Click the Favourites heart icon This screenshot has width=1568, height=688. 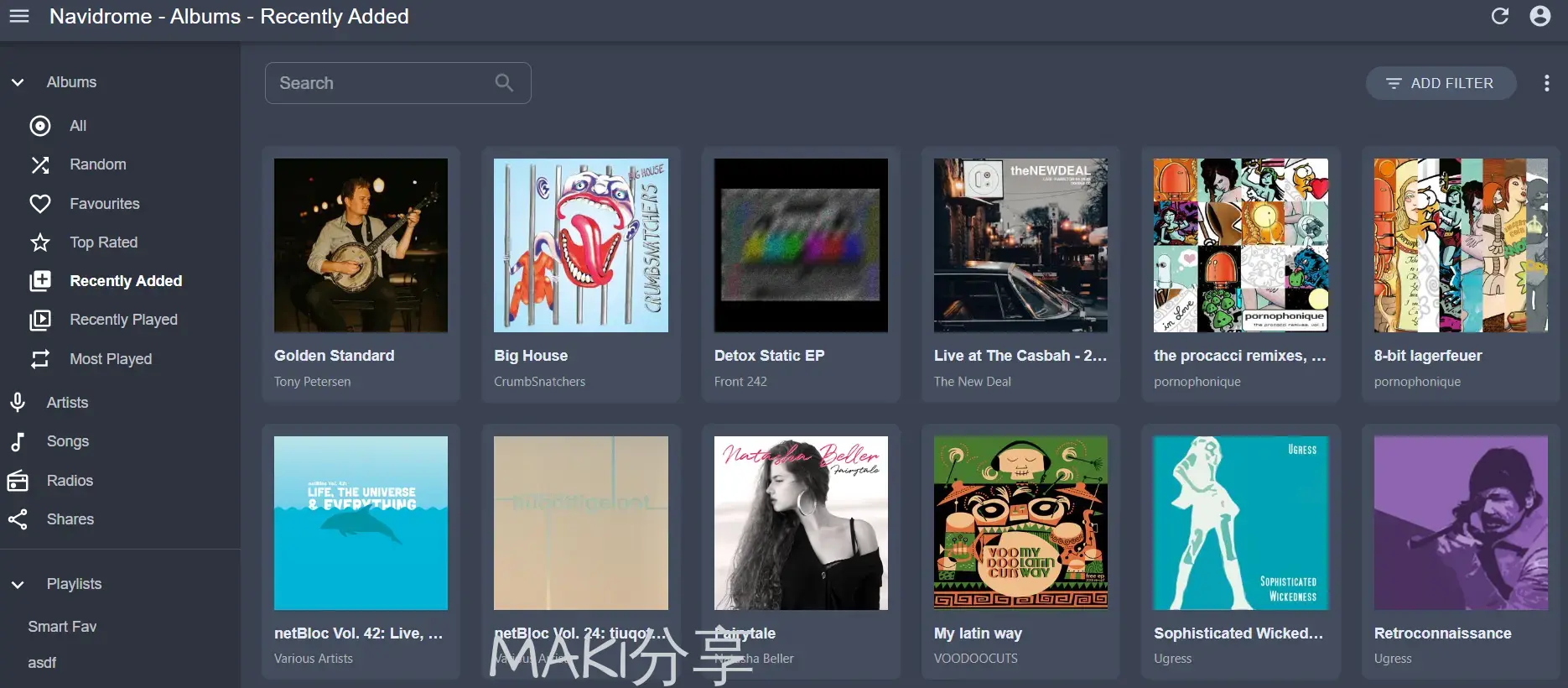click(40, 204)
